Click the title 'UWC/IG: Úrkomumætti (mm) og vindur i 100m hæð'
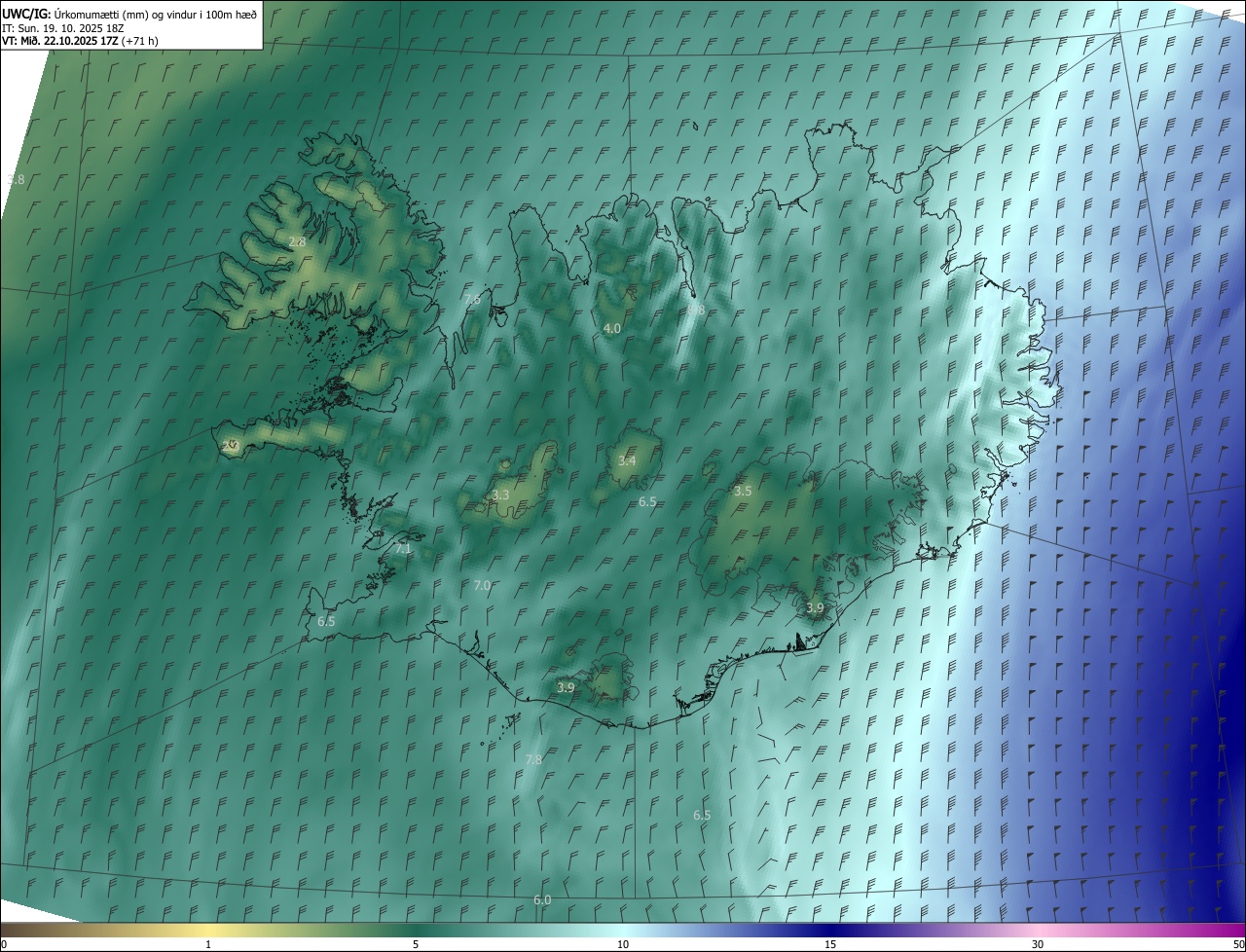The height and width of the screenshot is (952, 1246). tap(129, 13)
